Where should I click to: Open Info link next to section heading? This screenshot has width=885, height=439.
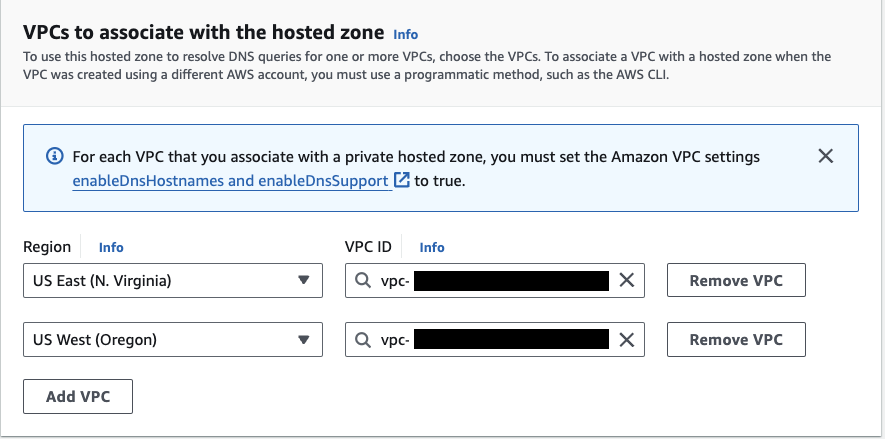pos(406,34)
